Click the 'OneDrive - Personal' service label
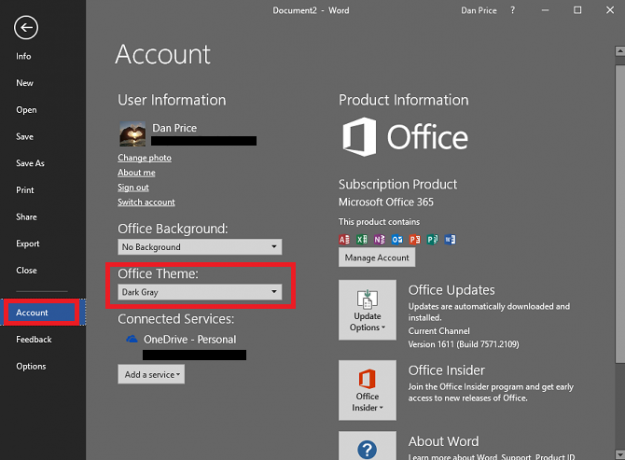The image size is (625, 460). (x=190, y=339)
